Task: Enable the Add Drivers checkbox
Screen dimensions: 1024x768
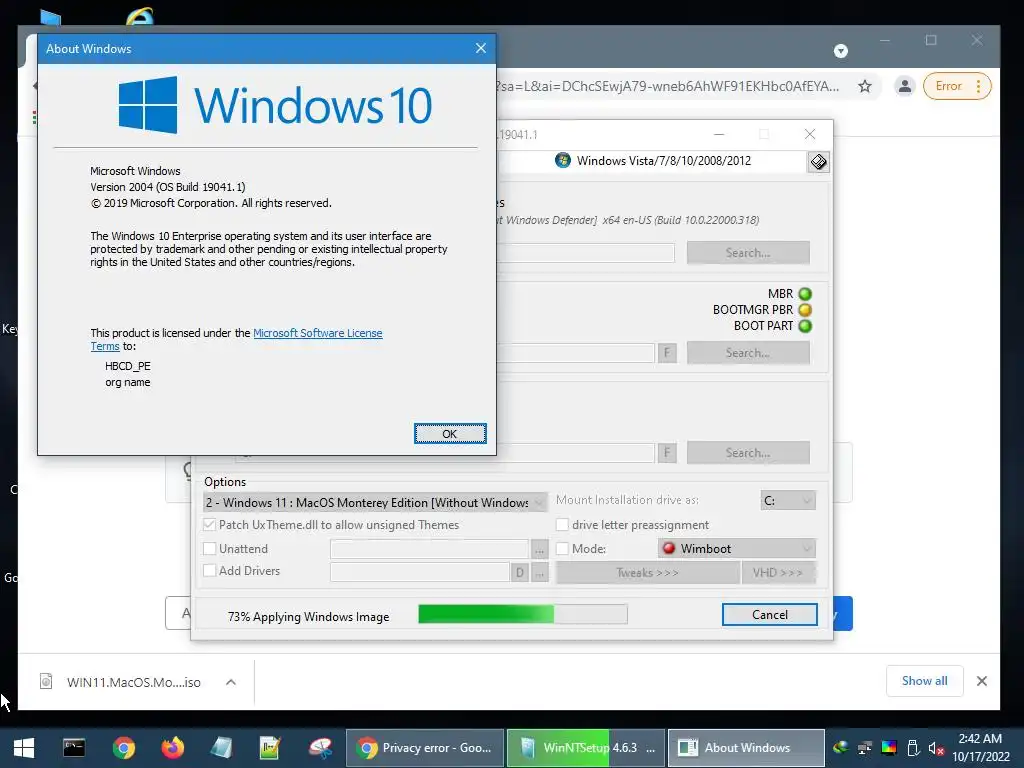Action: [210, 571]
